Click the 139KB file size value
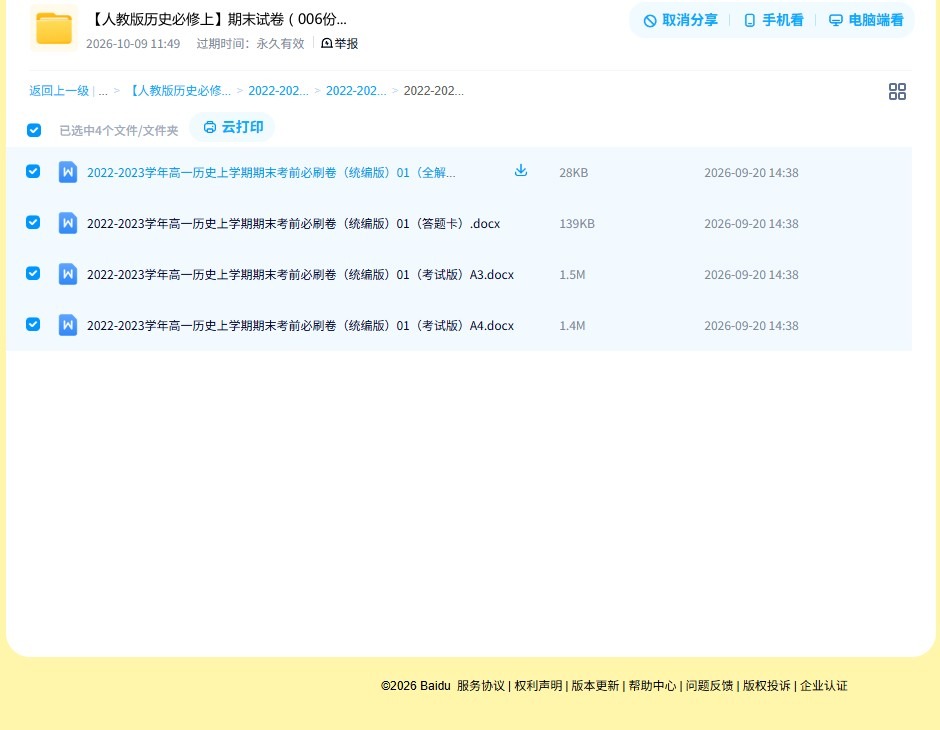Viewport: 940px width, 730px height. [577, 224]
